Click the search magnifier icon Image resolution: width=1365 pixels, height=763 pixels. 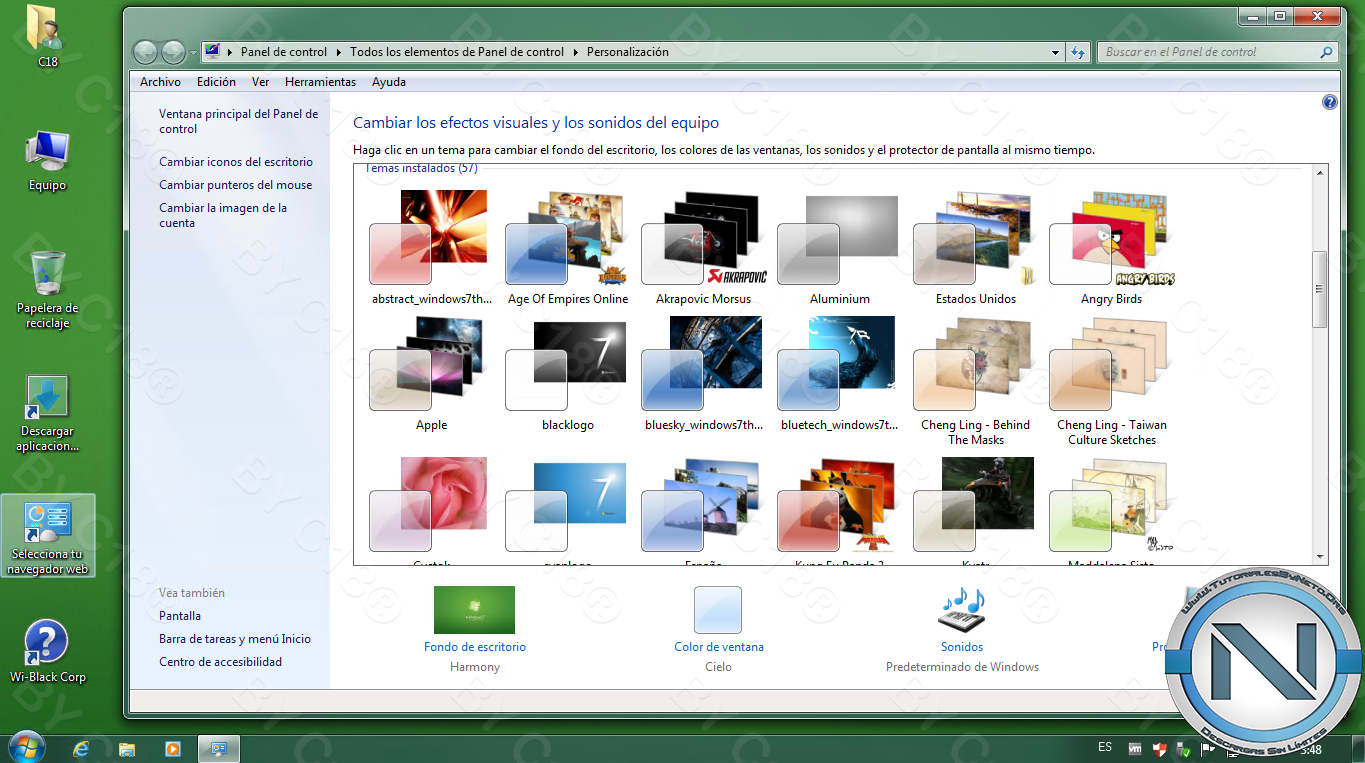[1327, 52]
